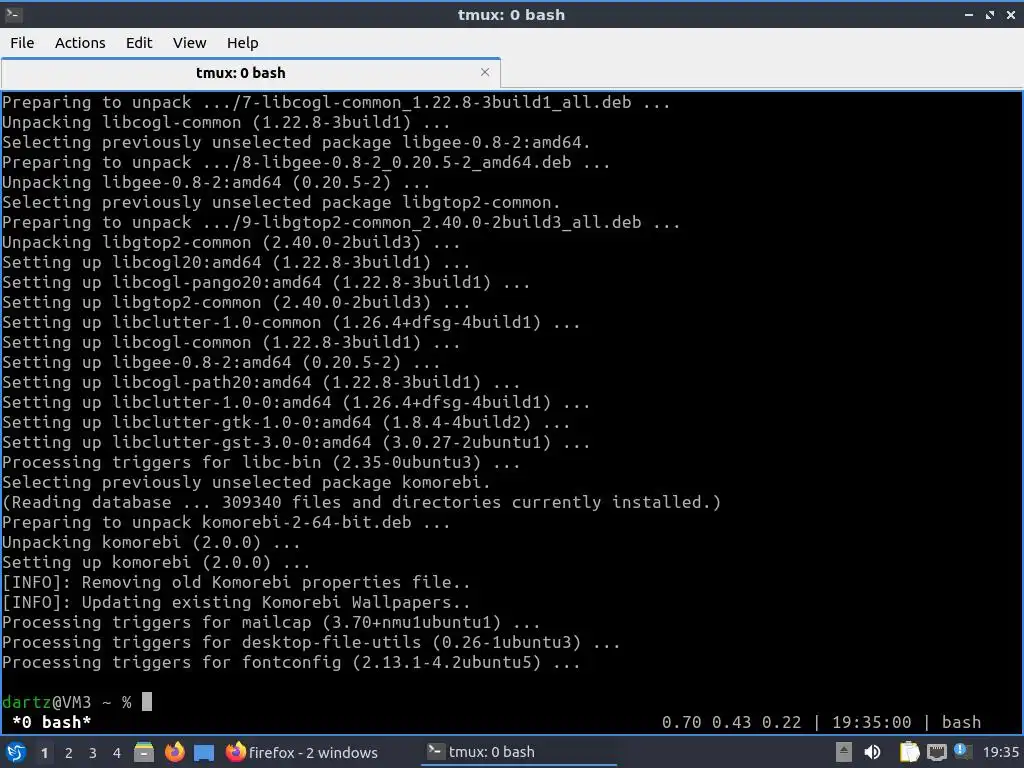This screenshot has height=768, width=1024.
Task: Open the Help menu
Action: 242,42
